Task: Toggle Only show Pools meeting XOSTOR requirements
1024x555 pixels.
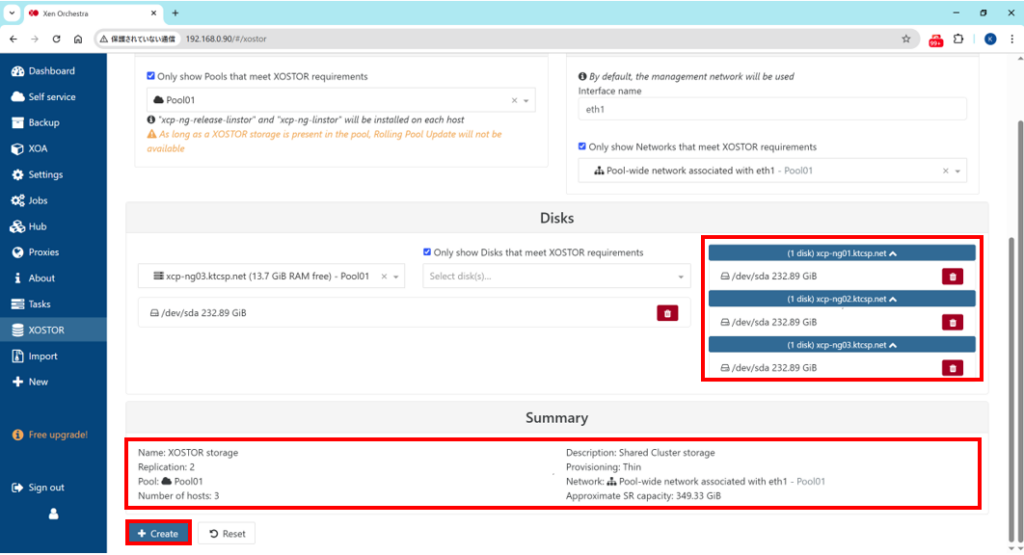Action: pyautogui.click(x=151, y=76)
